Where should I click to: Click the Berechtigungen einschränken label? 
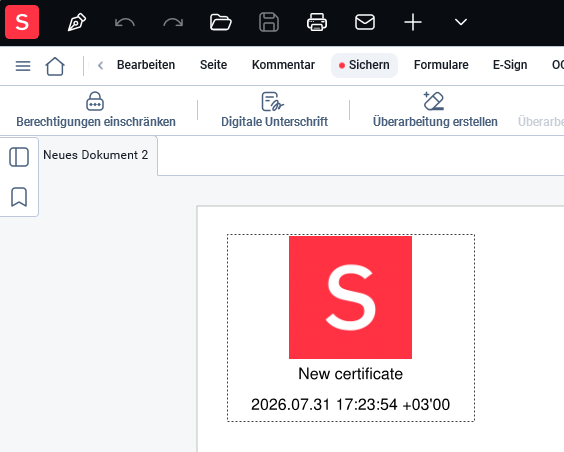(96, 122)
